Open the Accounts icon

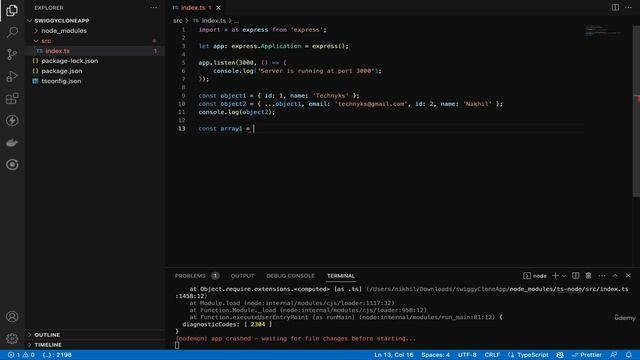click(12, 316)
